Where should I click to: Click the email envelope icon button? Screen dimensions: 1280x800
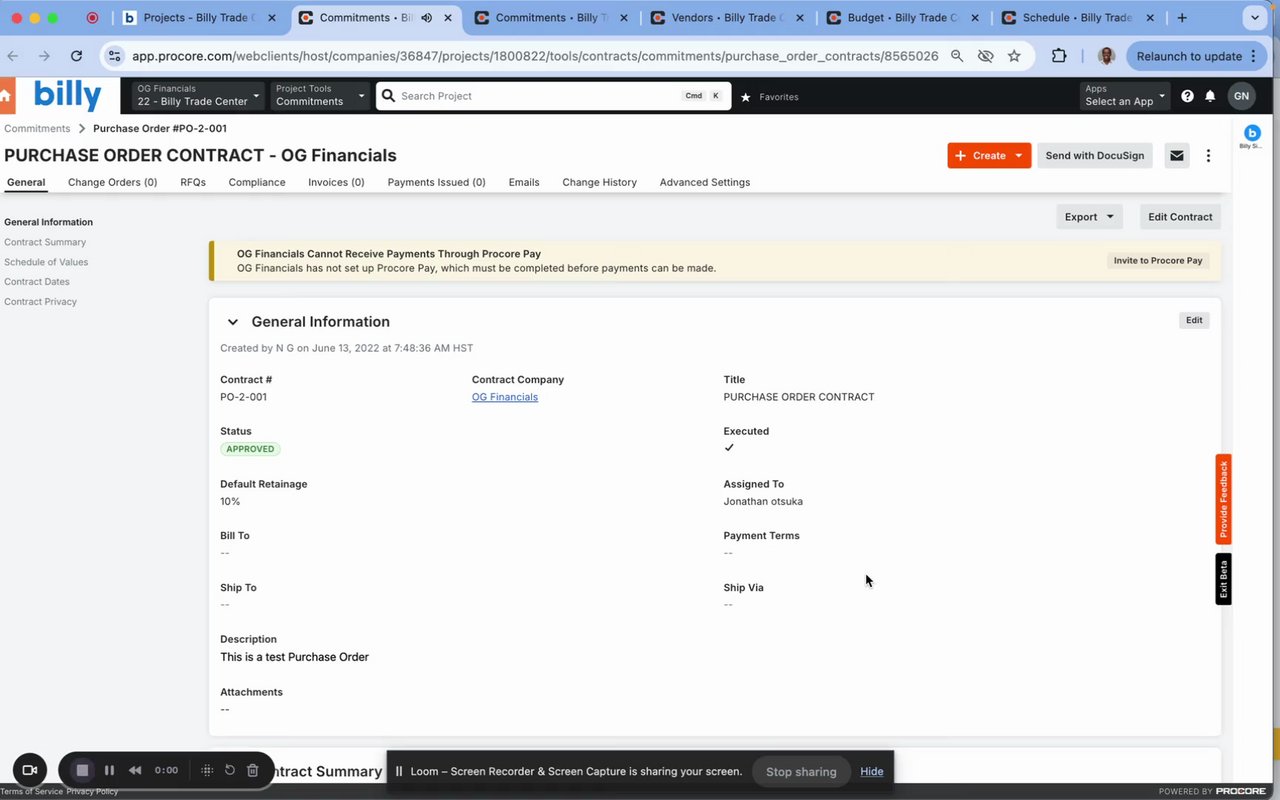tap(1177, 155)
